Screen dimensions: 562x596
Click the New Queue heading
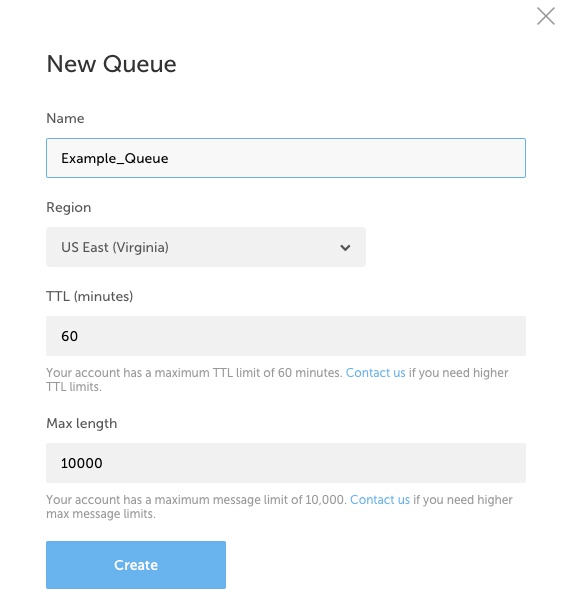coord(111,64)
